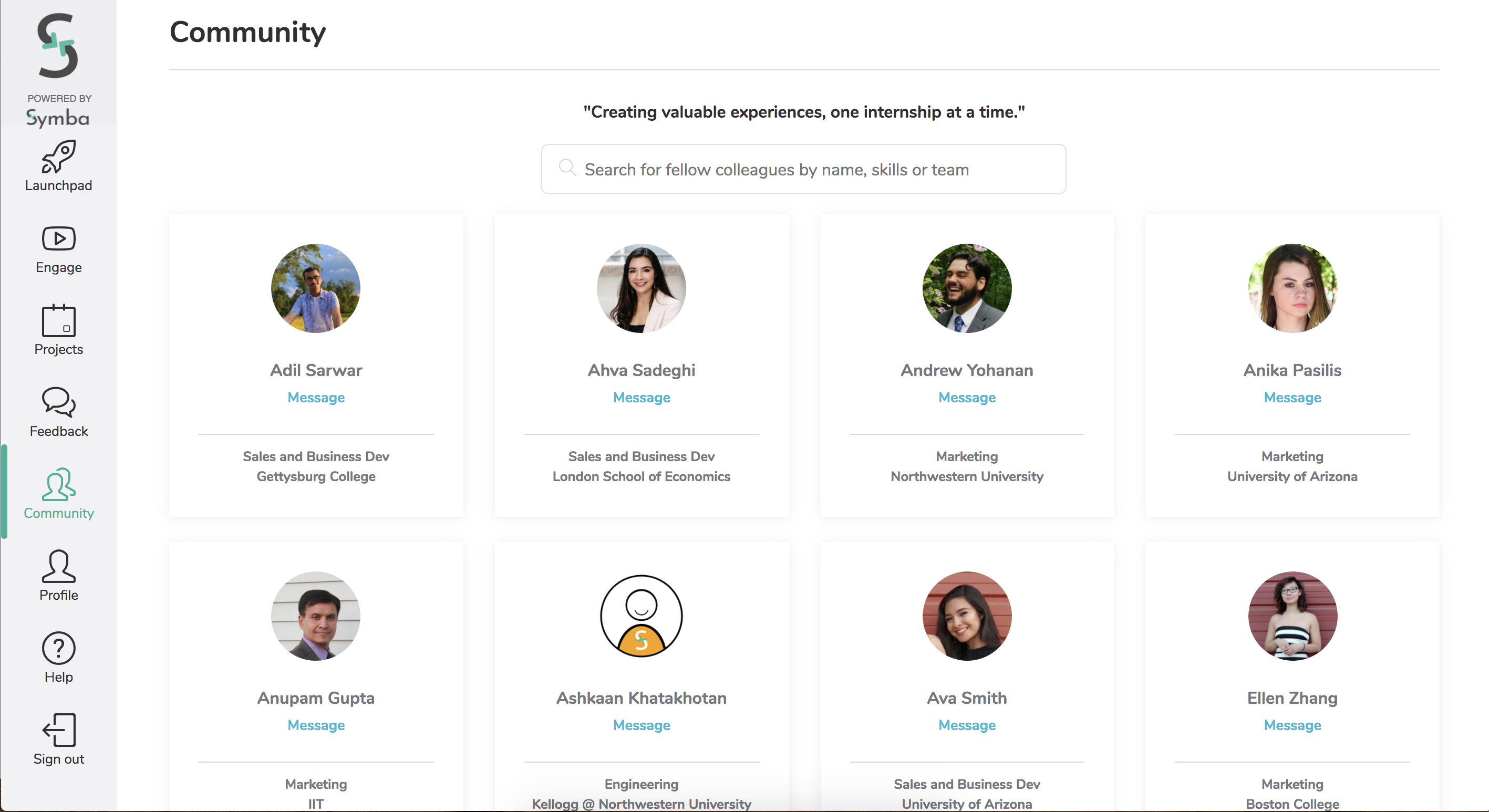This screenshot has height=812, width=1489.
Task: Message Ellen Zhang
Action: click(1292, 725)
